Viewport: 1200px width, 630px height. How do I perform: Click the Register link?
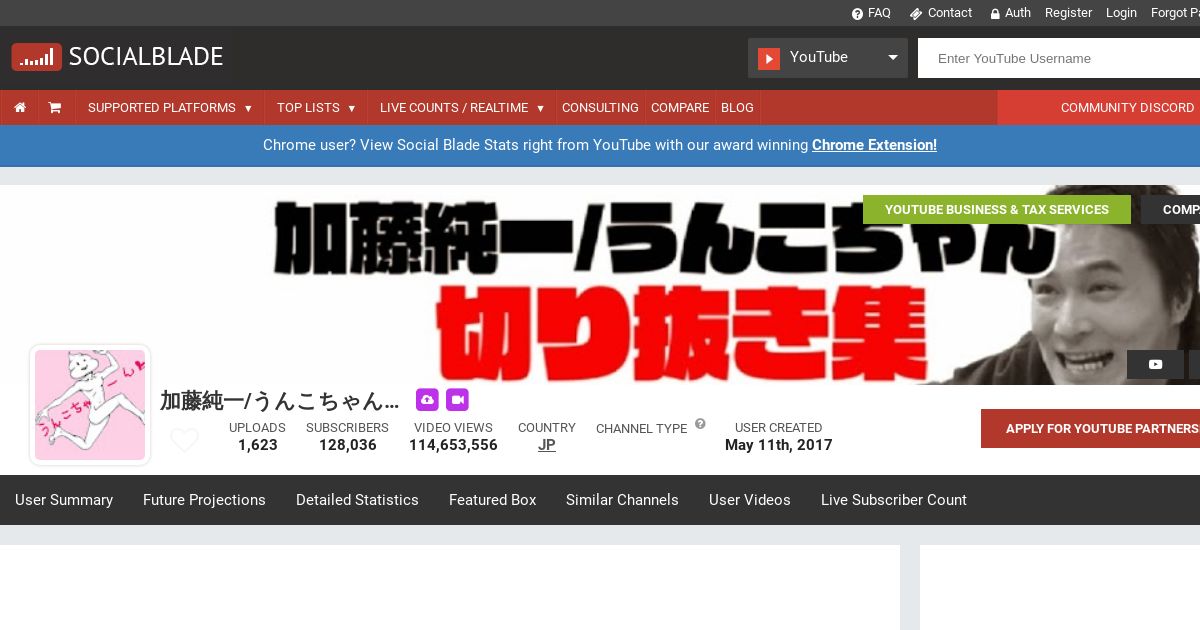[1068, 13]
